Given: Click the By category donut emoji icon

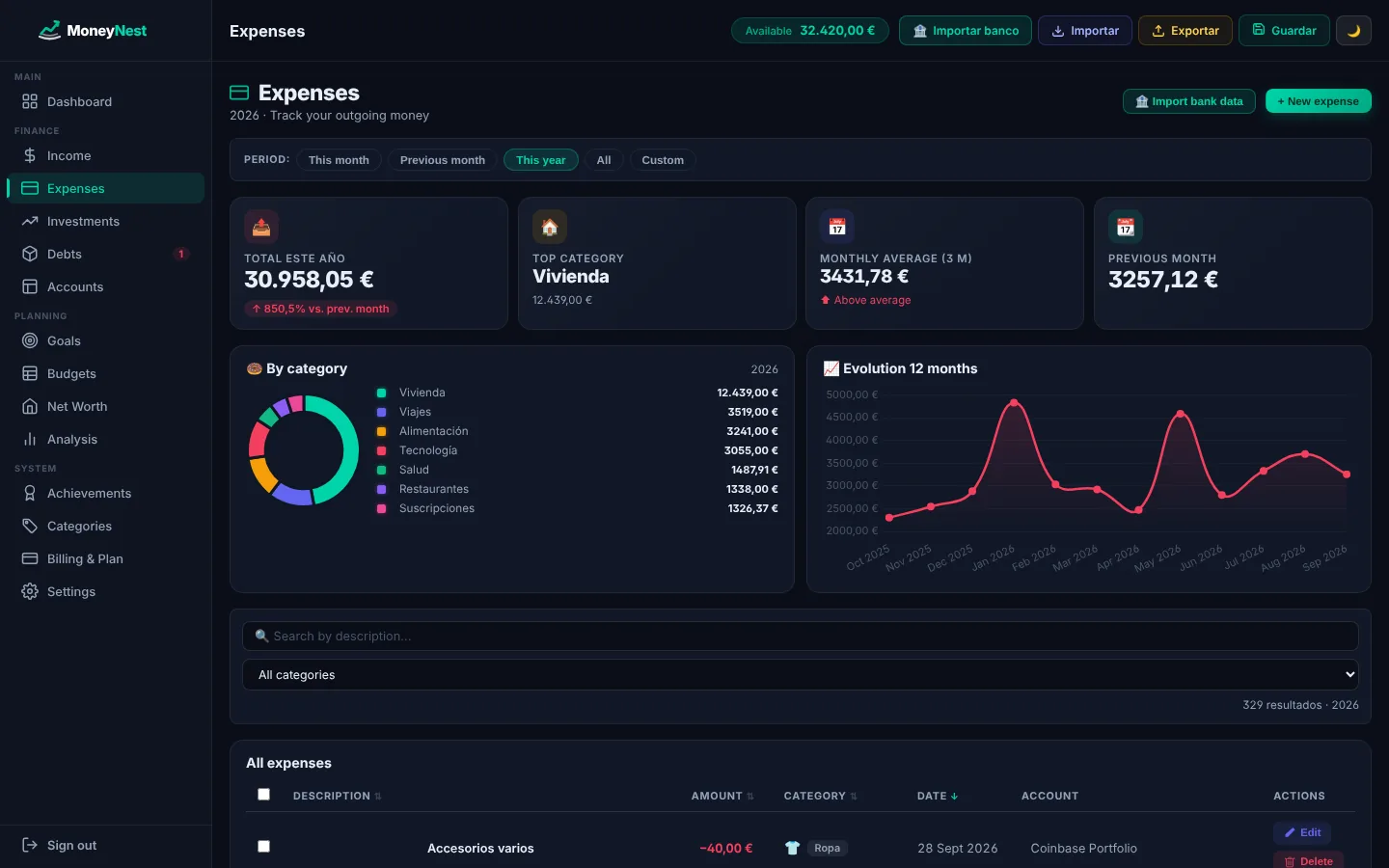Looking at the screenshot, I should click(255, 368).
